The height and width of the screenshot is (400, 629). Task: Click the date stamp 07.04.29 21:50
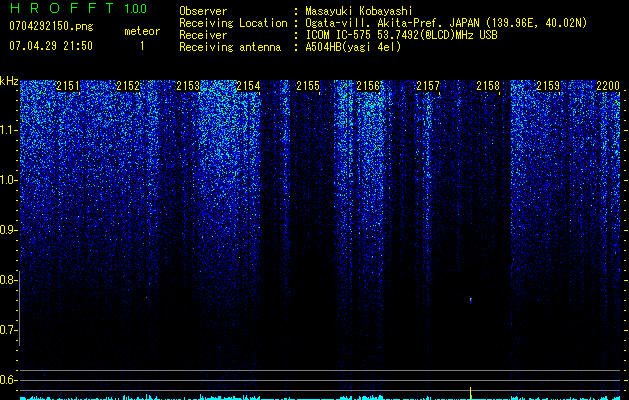point(51,46)
